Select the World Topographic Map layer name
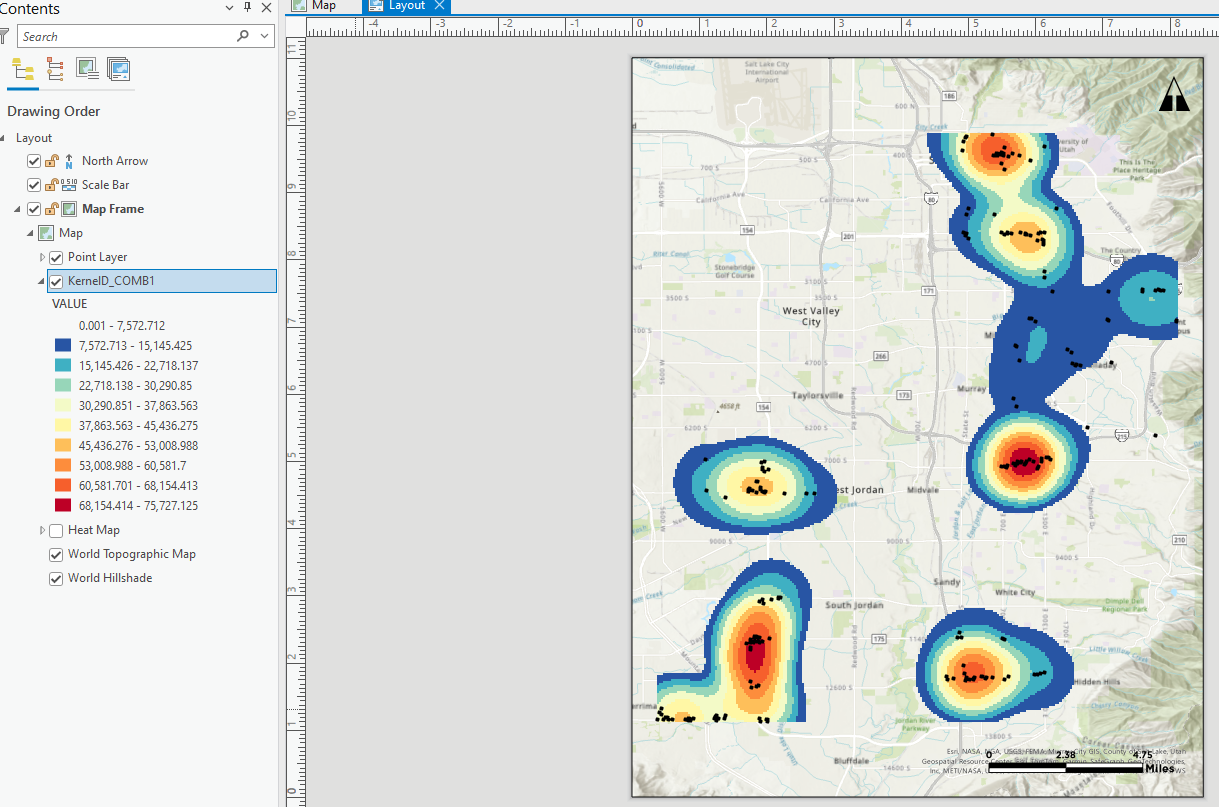Screen dimensions: 1219x807 point(131,554)
